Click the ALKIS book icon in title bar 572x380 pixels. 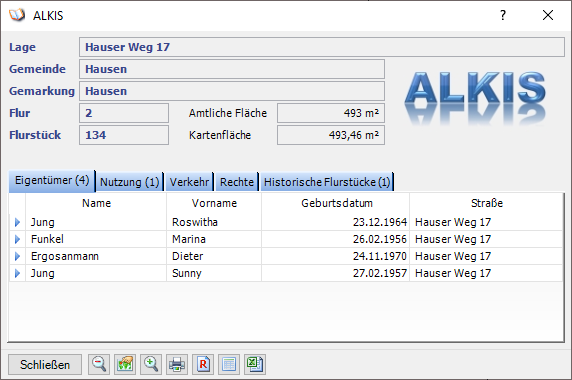pos(17,15)
